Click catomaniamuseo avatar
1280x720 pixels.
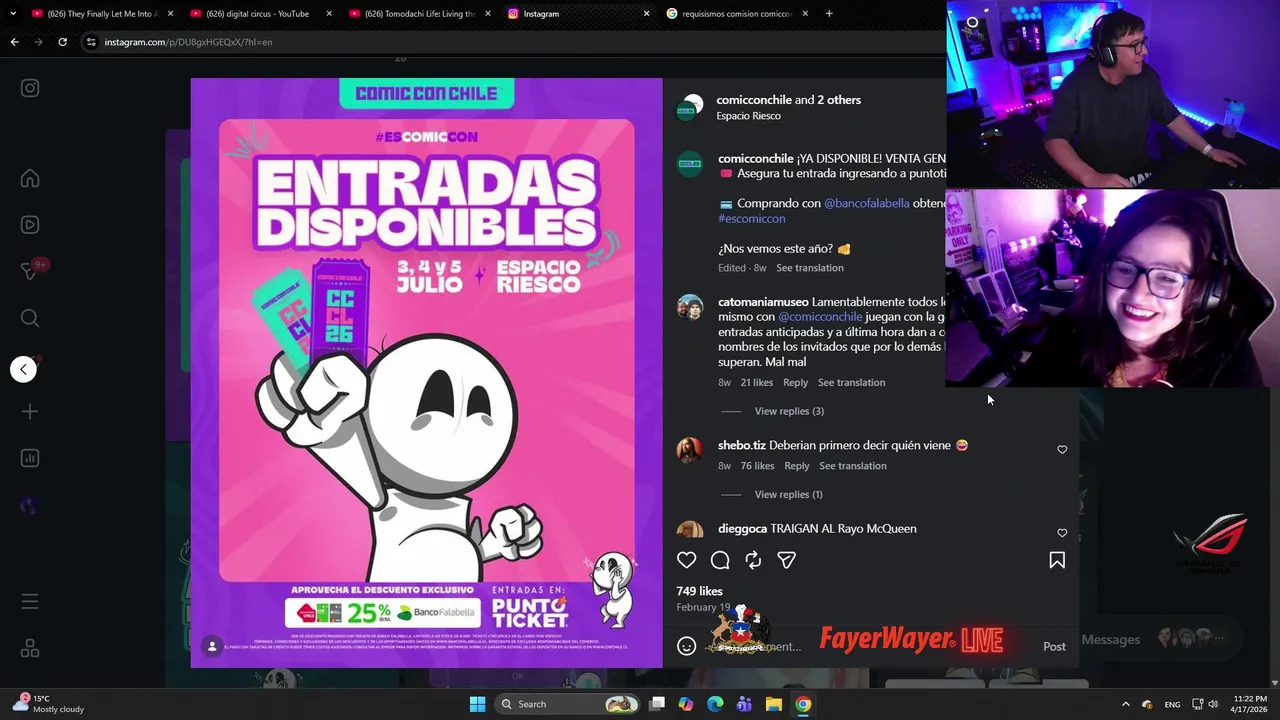tap(690, 307)
